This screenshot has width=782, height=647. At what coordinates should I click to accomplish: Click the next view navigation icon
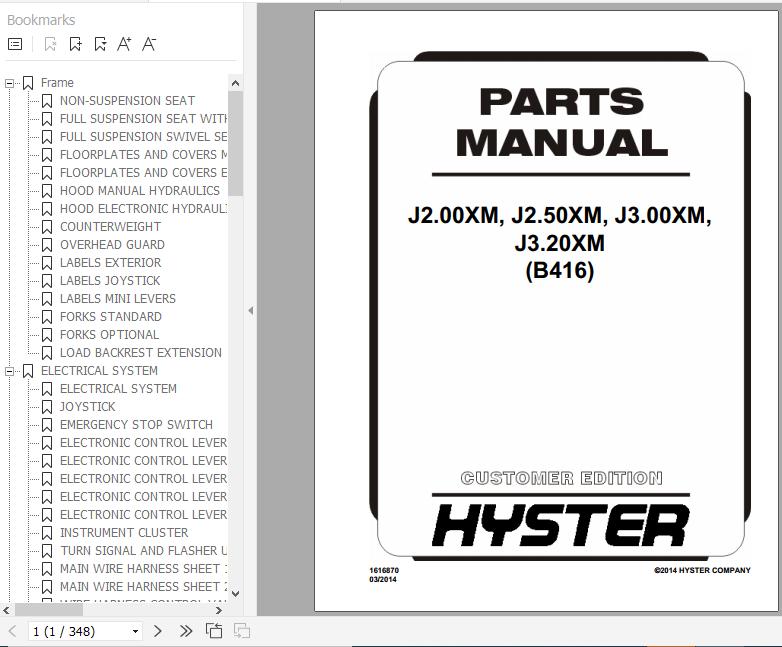coord(242,631)
